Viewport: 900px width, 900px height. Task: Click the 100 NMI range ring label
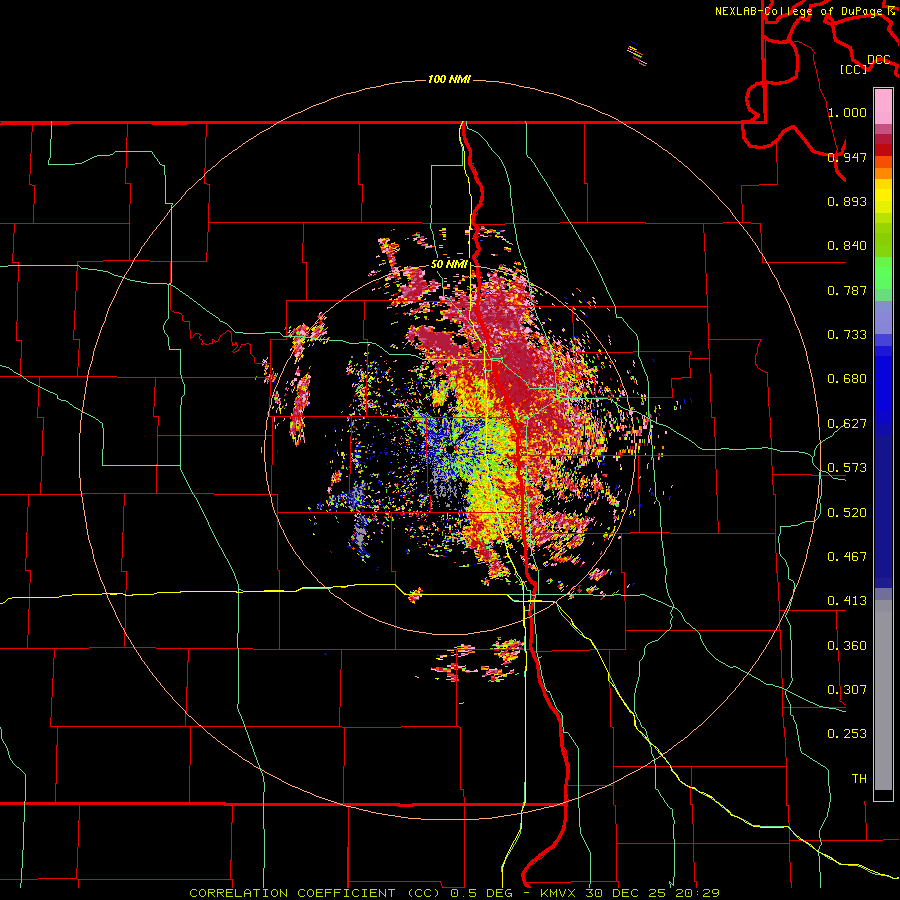tap(449, 79)
